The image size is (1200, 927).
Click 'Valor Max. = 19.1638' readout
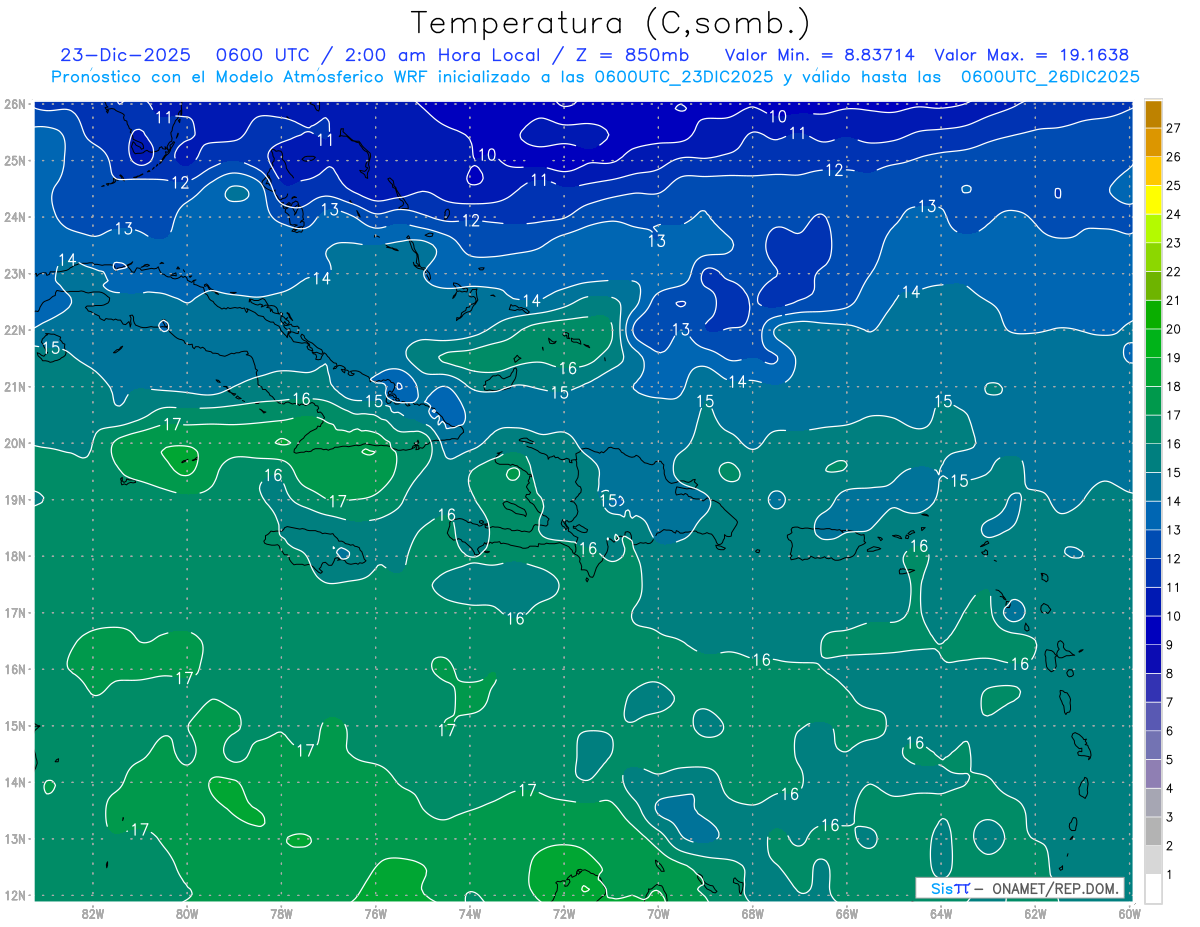(1032, 55)
